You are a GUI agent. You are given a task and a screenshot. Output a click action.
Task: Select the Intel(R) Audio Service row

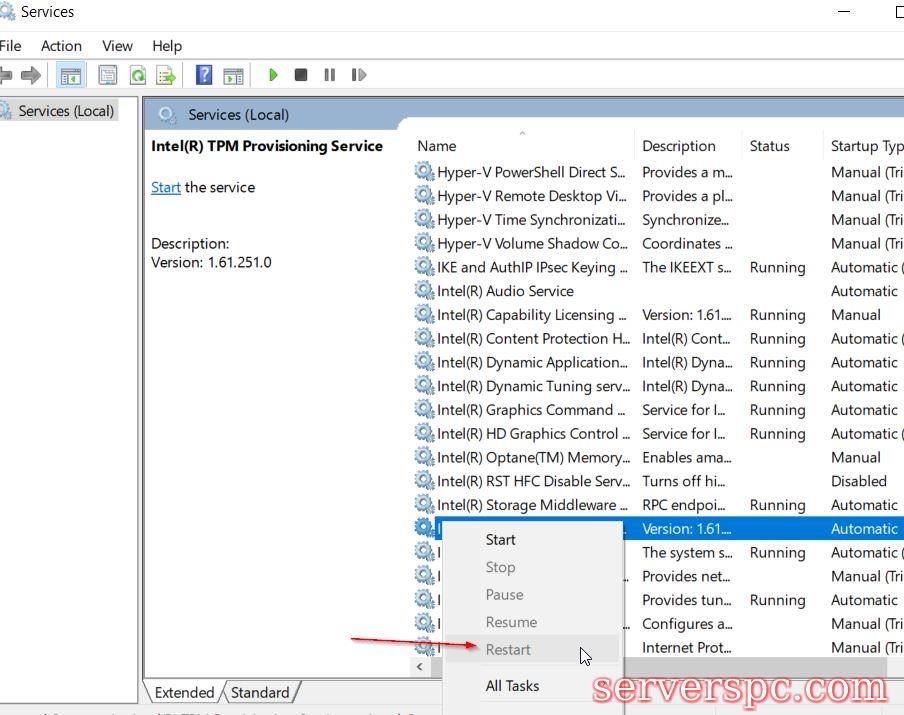505,291
